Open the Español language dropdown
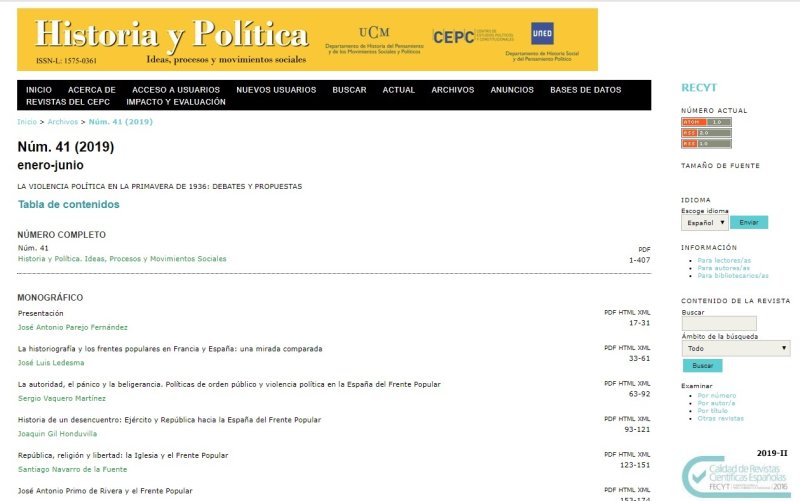This screenshot has width=800, height=501. 704,222
